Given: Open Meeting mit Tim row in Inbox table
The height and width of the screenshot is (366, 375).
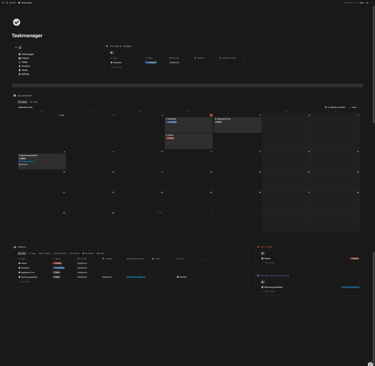Looking at the screenshot, I should click(x=27, y=272).
